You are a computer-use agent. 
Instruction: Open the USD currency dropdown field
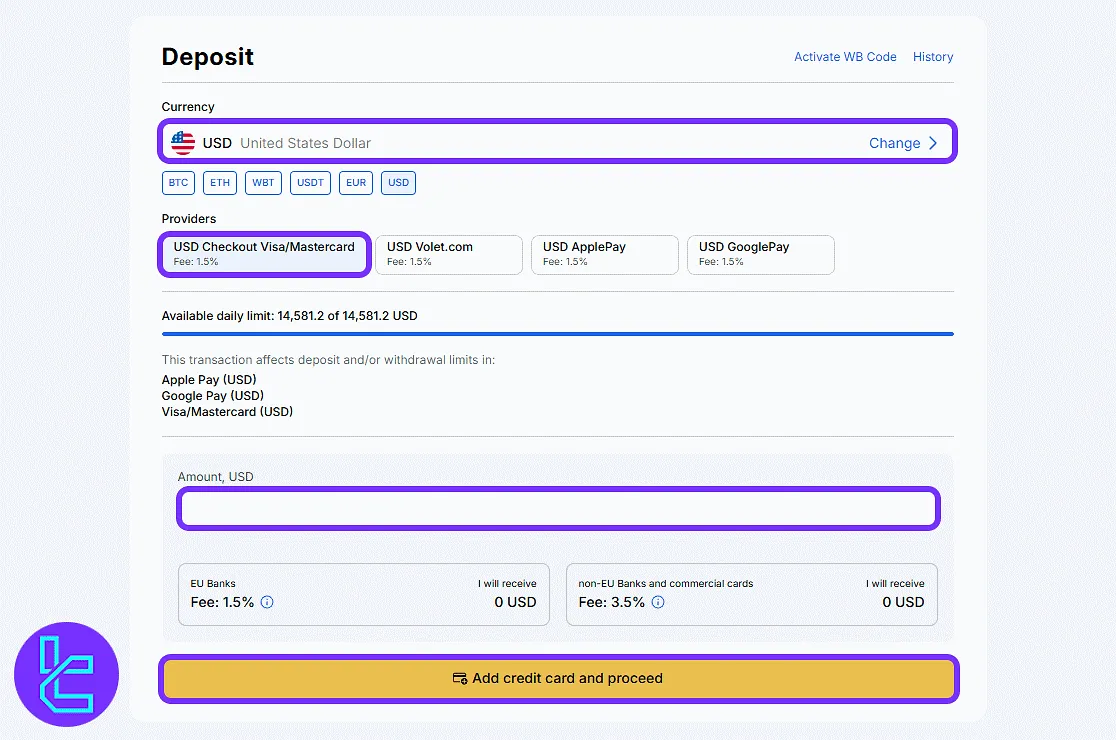557,142
